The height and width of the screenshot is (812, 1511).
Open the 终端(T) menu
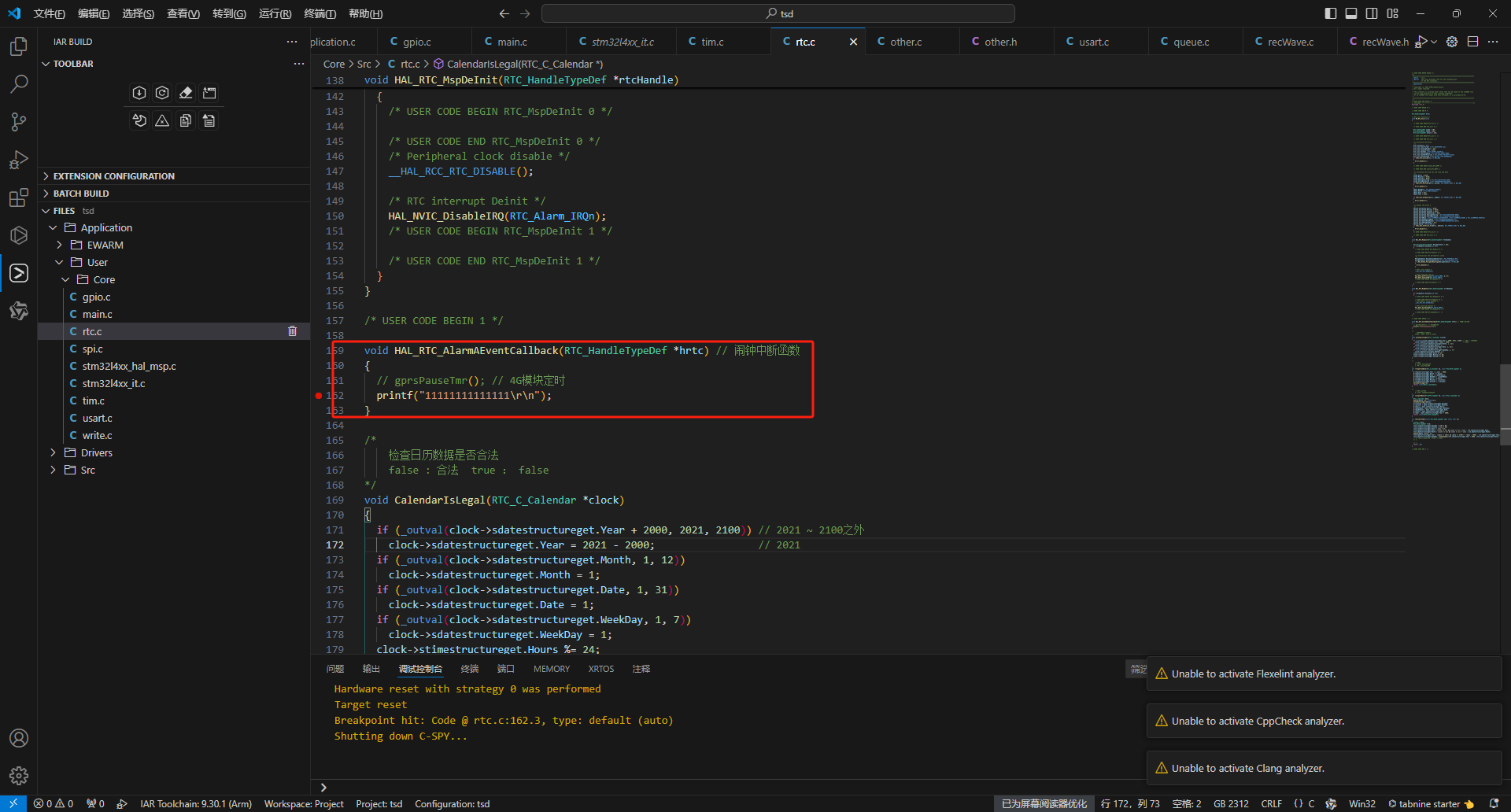click(x=320, y=13)
